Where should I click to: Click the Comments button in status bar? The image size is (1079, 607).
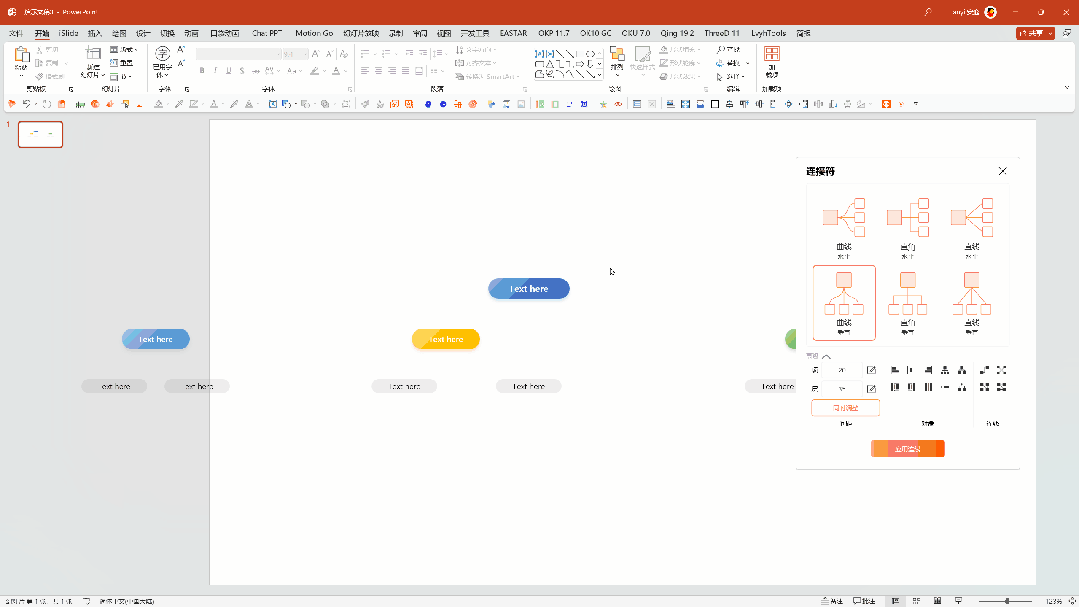[864, 601]
